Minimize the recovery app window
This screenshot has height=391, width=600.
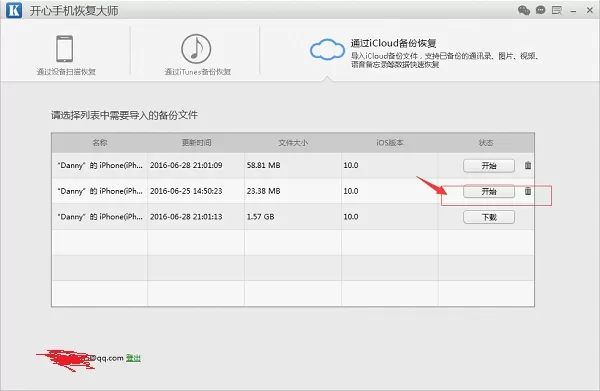(573, 11)
